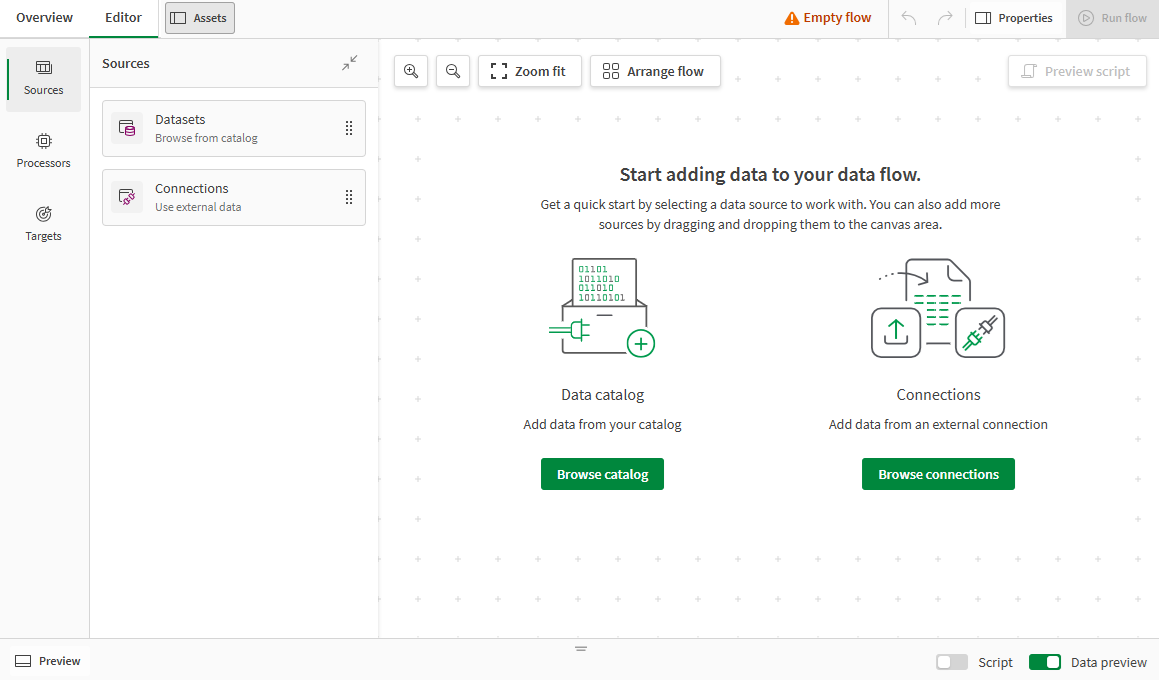
Task: Grab the Datasets drag handle dots
Action: point(349,128)
